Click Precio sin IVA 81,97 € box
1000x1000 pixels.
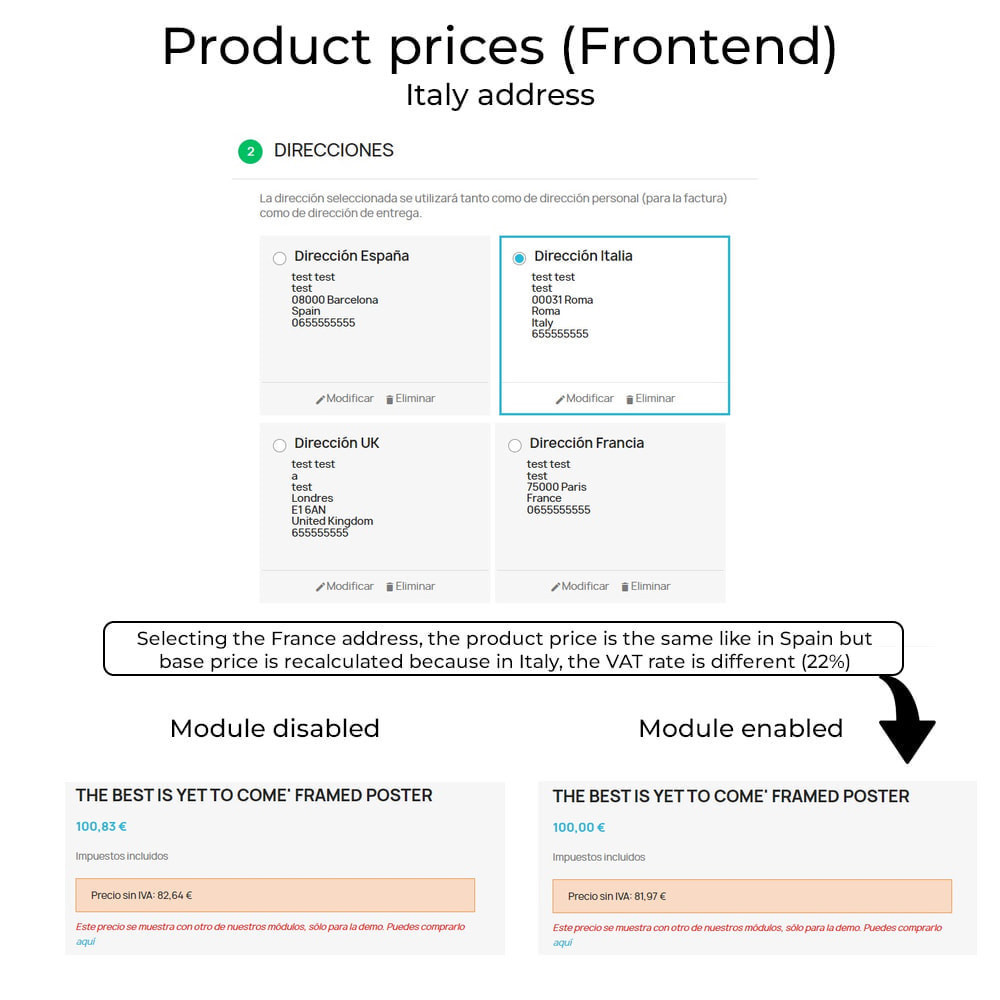coord(752,897)
